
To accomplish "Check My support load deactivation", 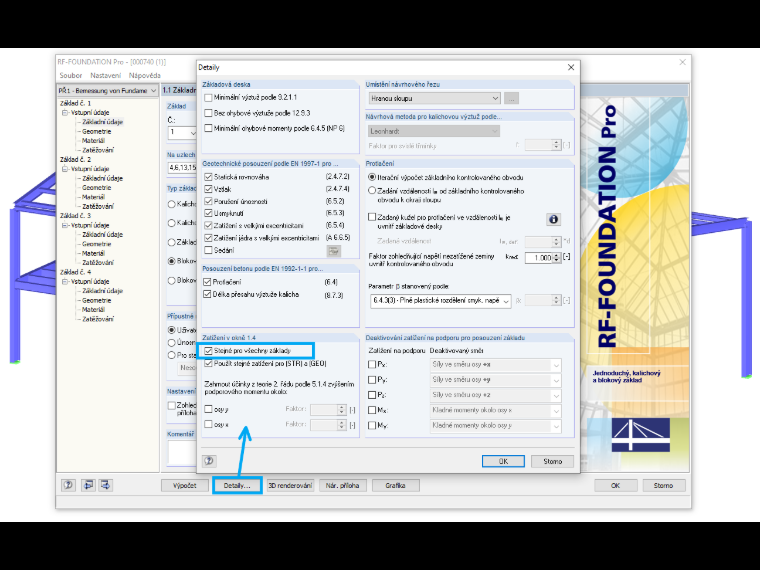I will tap(372, 425).
